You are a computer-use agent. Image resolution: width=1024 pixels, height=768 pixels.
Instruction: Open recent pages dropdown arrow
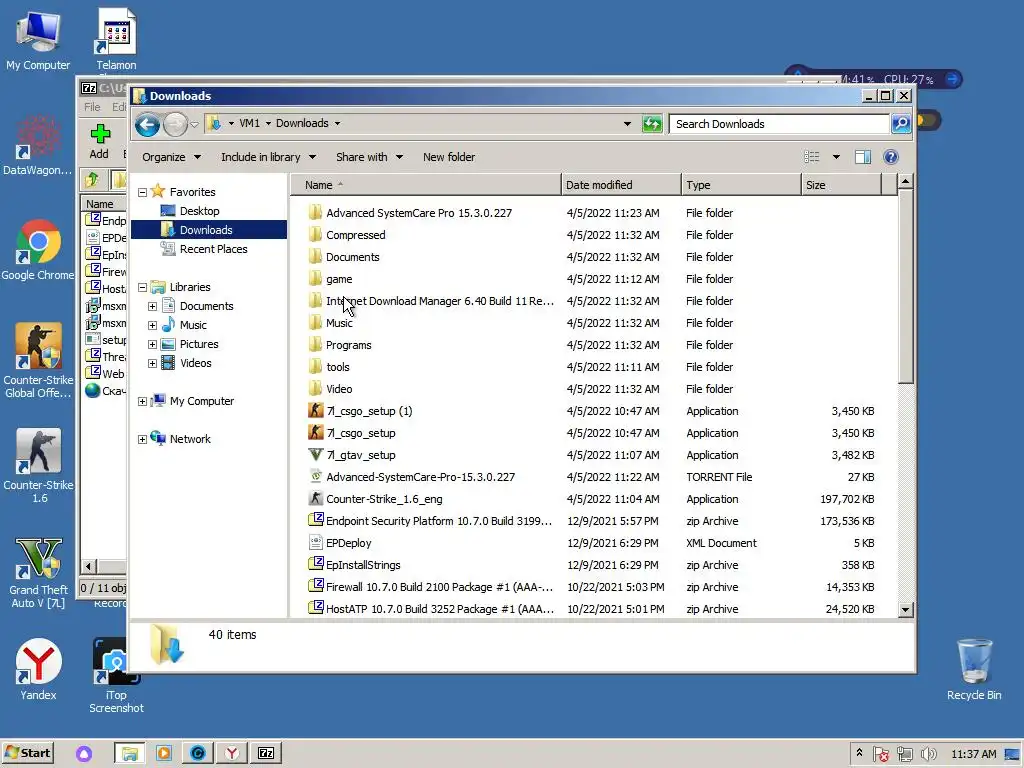[x=194, y=124]
